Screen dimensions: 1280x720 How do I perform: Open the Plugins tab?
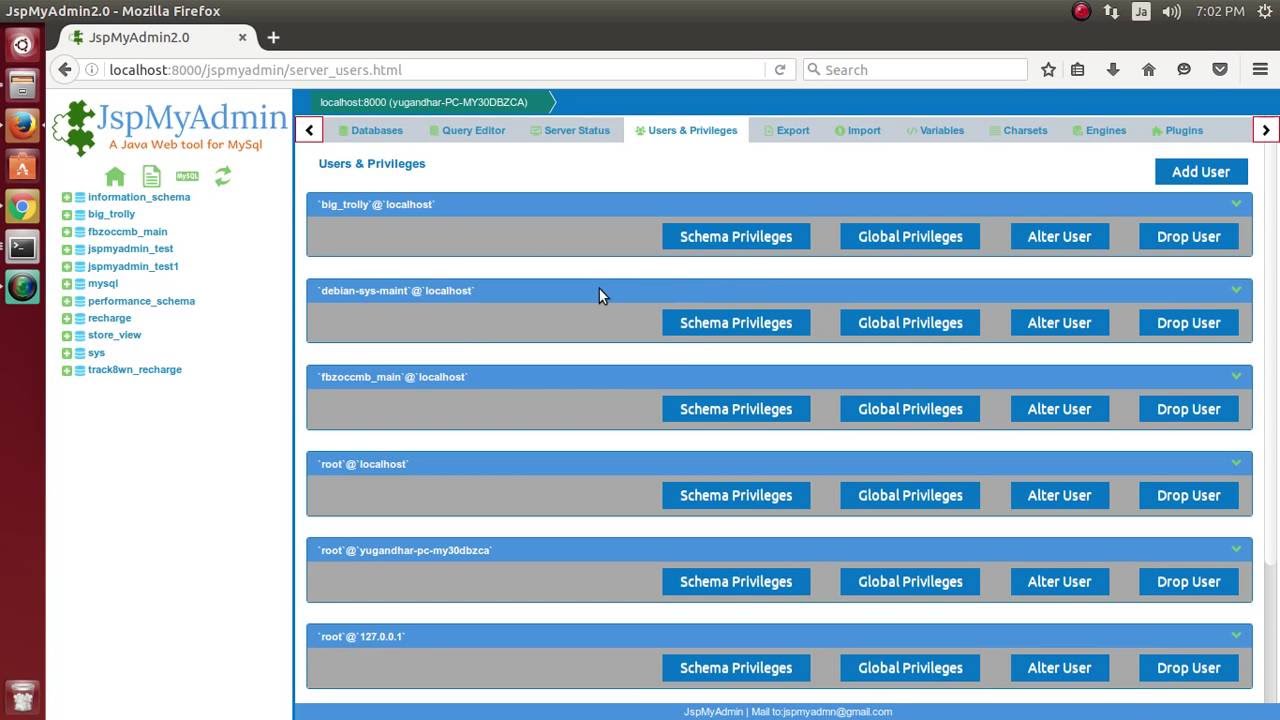point(1177,130)
